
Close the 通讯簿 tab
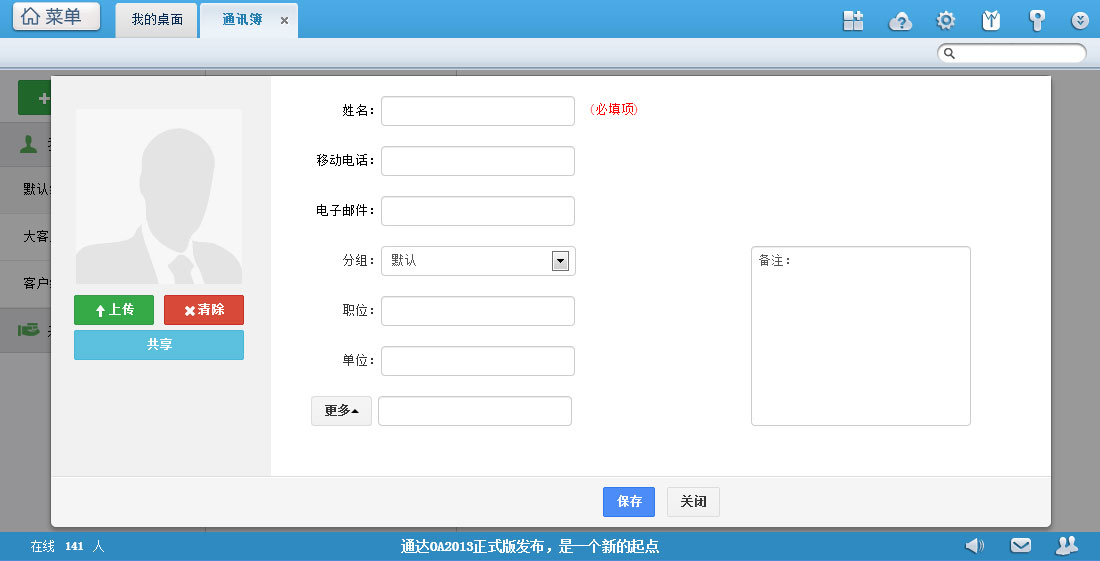click(284, 21)
